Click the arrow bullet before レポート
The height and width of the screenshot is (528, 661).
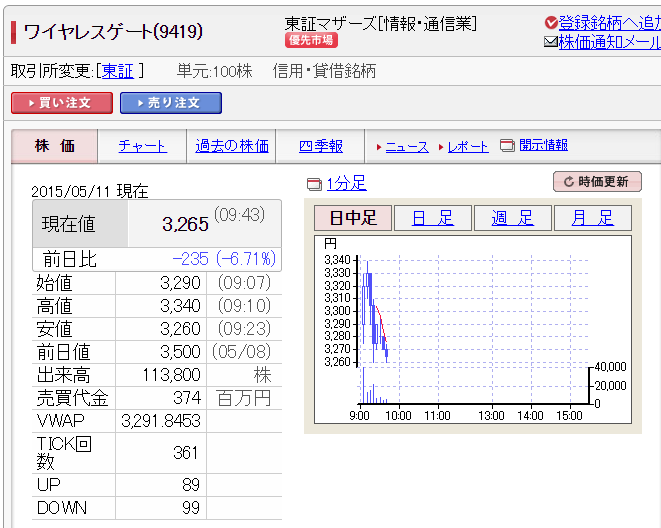[440, 147]
